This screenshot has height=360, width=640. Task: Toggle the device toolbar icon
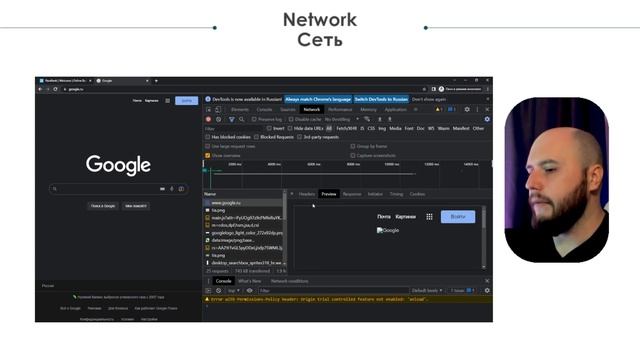tap(218, 109)
